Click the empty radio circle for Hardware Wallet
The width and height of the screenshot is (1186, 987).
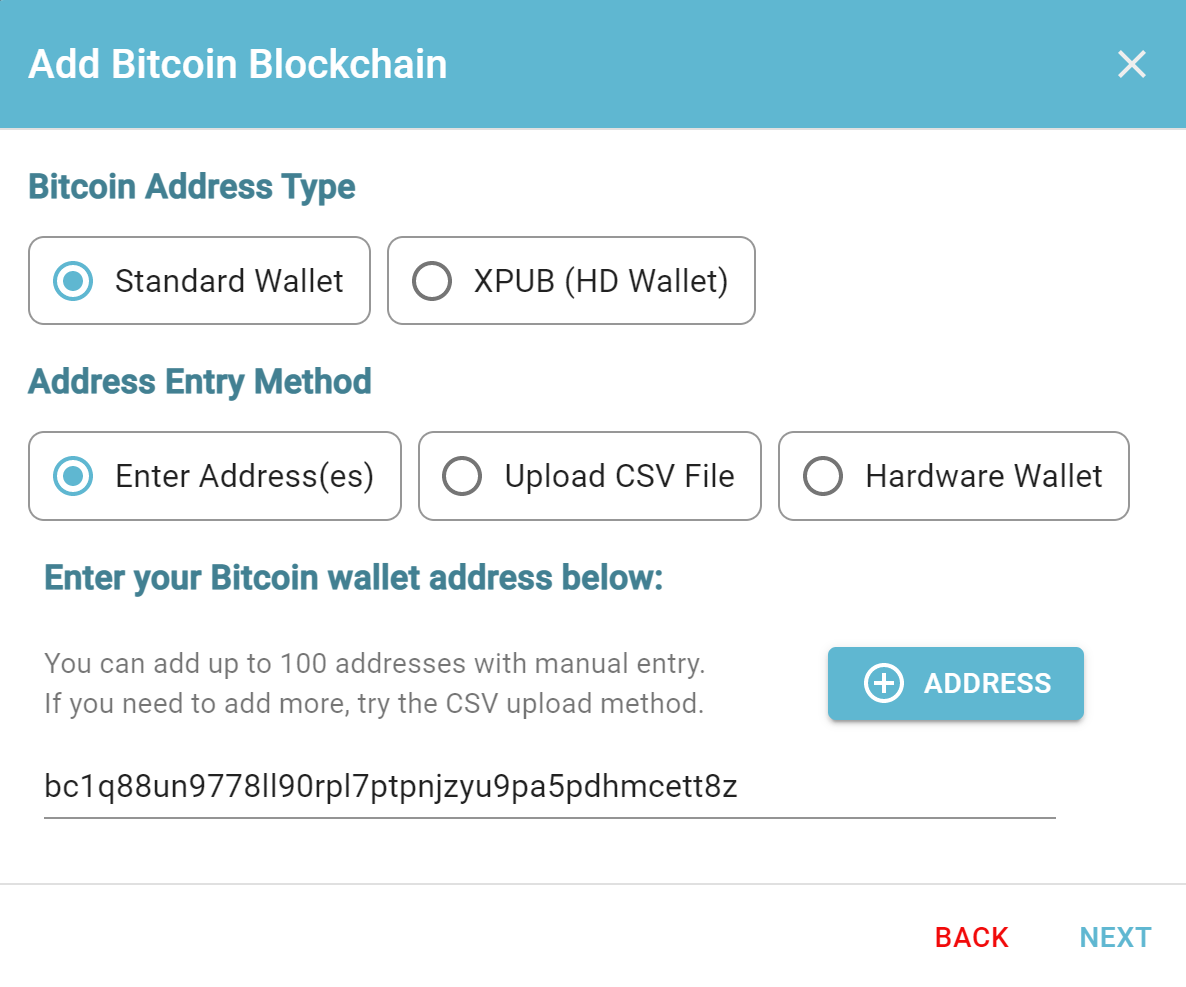824,477
